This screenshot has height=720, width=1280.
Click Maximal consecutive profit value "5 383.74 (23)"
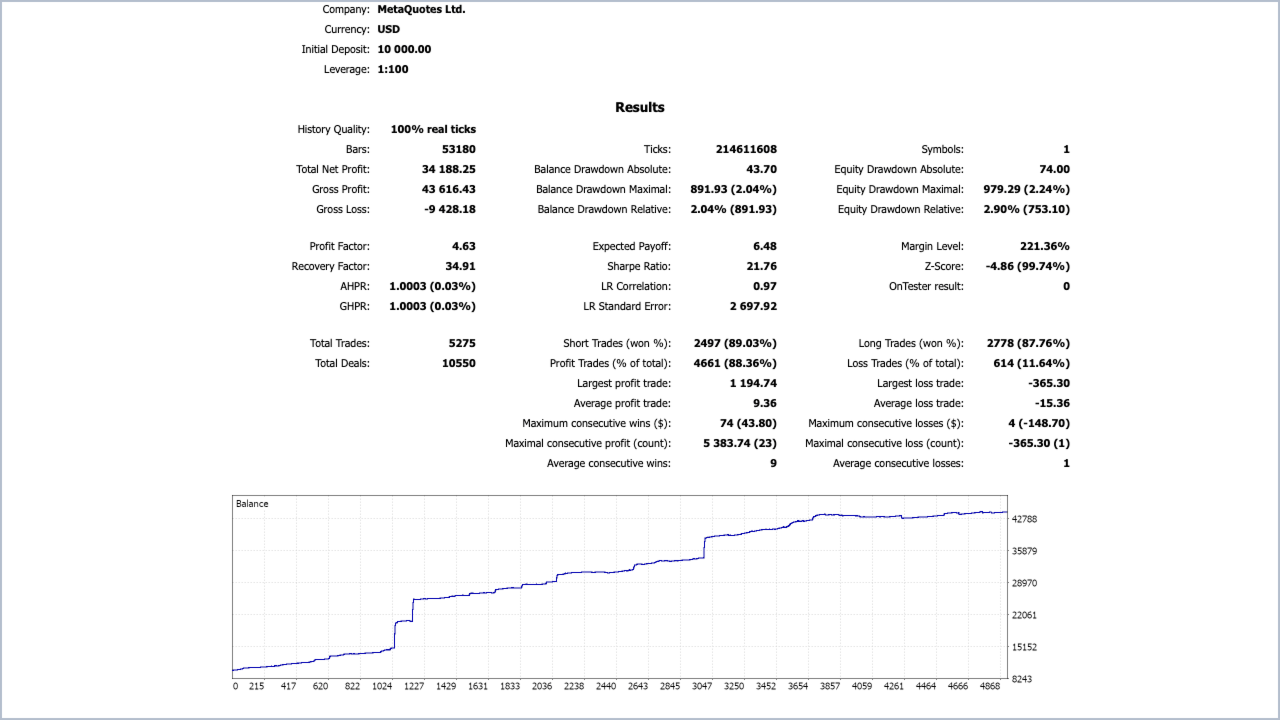(x=740, y=443)
